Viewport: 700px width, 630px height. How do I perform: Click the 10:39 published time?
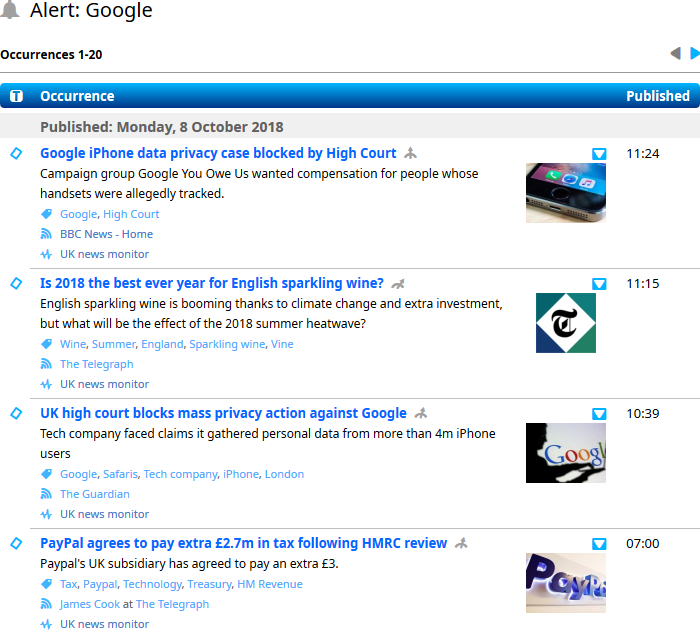642,413
